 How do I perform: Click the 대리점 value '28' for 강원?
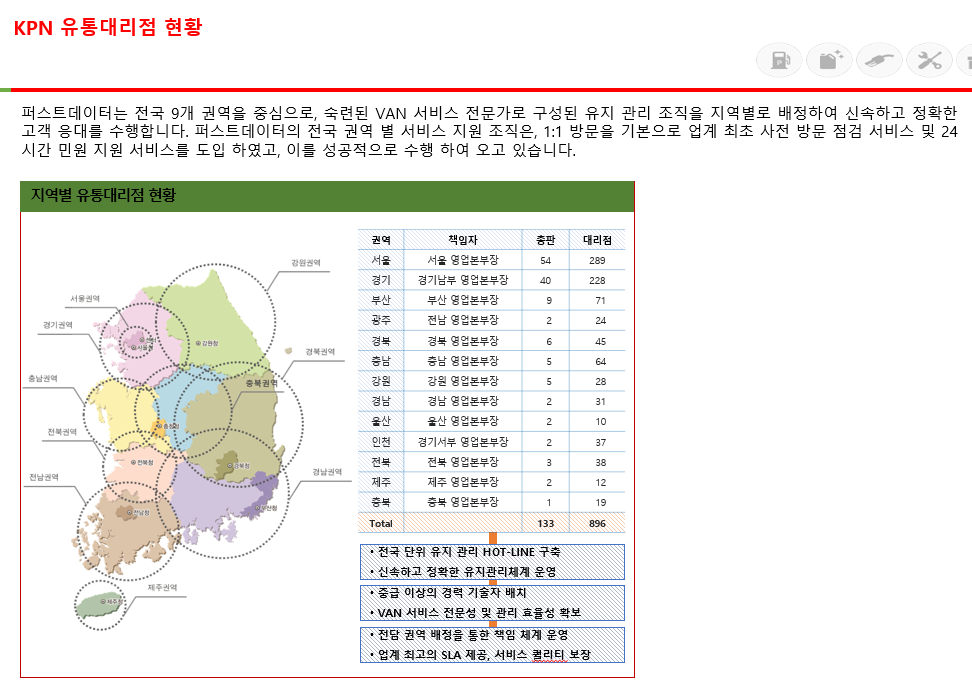point(600,382)
